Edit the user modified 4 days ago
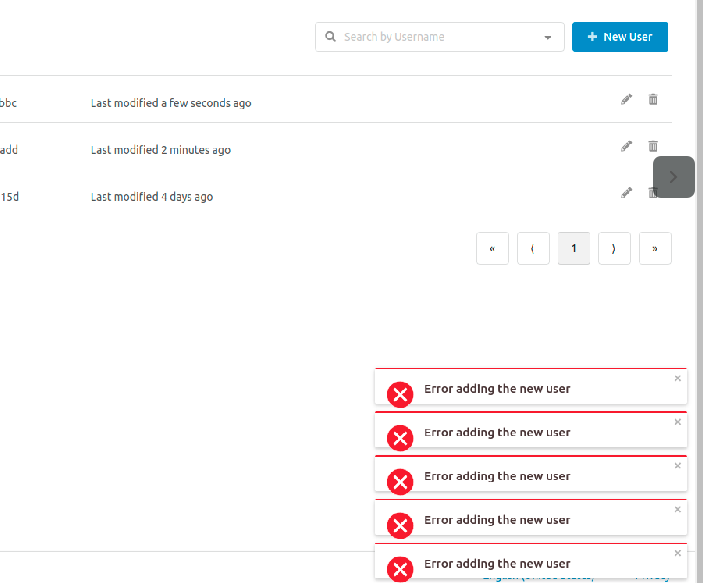The width and height of the screenshot is (703, 583). coord(626,193)
